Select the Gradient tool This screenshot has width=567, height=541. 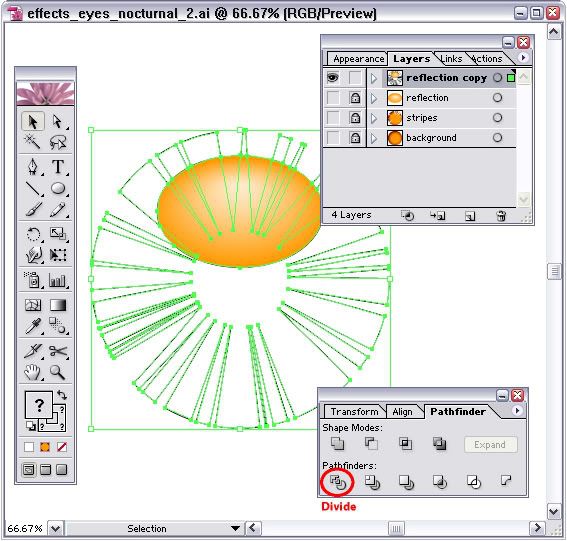click(x=57, y=305)
